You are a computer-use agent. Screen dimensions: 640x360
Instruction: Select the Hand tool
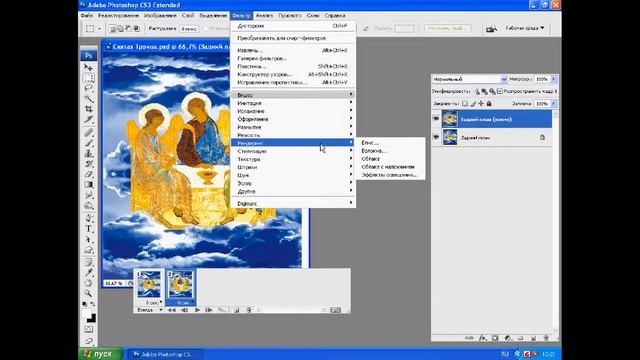coord(89,283)
